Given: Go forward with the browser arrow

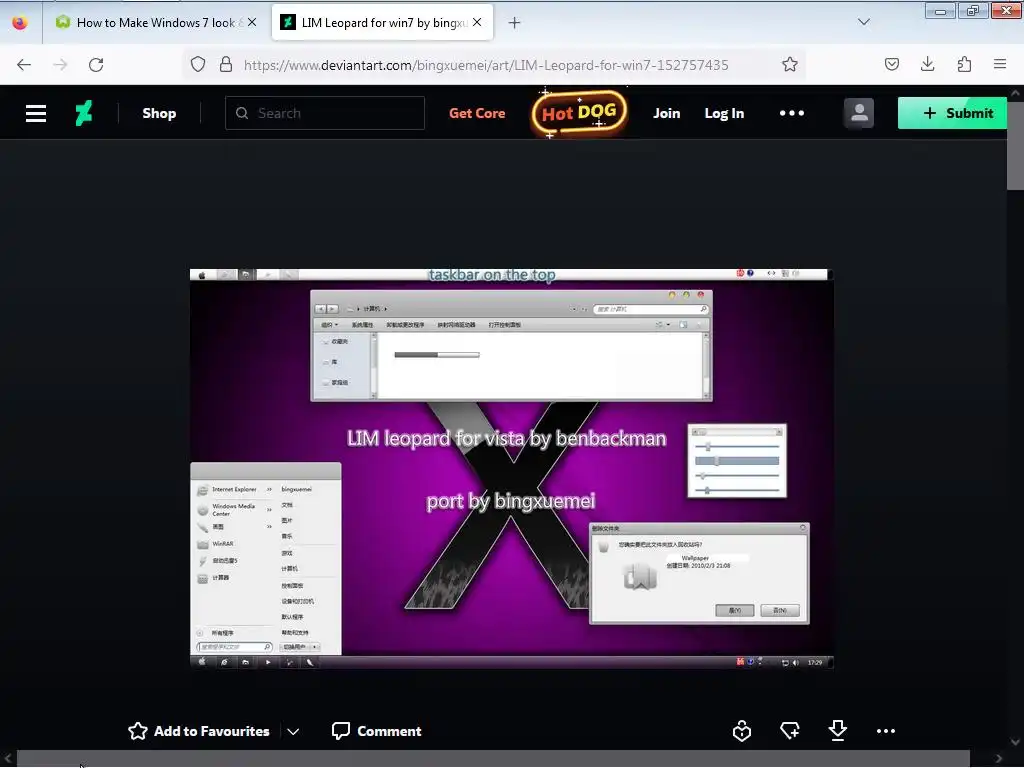Looking at the screenshot, I should coord(60,64).
